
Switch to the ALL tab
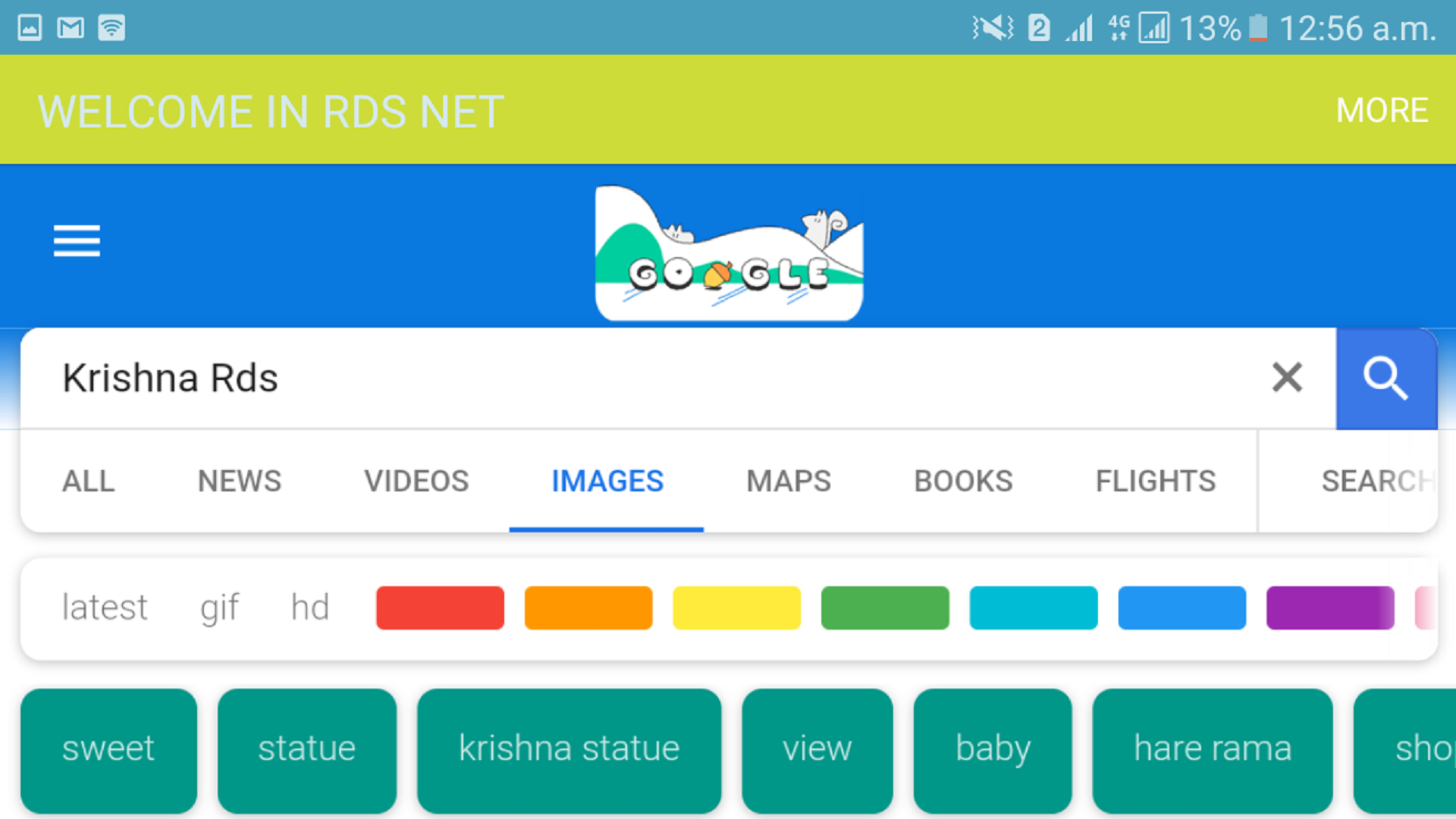[89, 482]
